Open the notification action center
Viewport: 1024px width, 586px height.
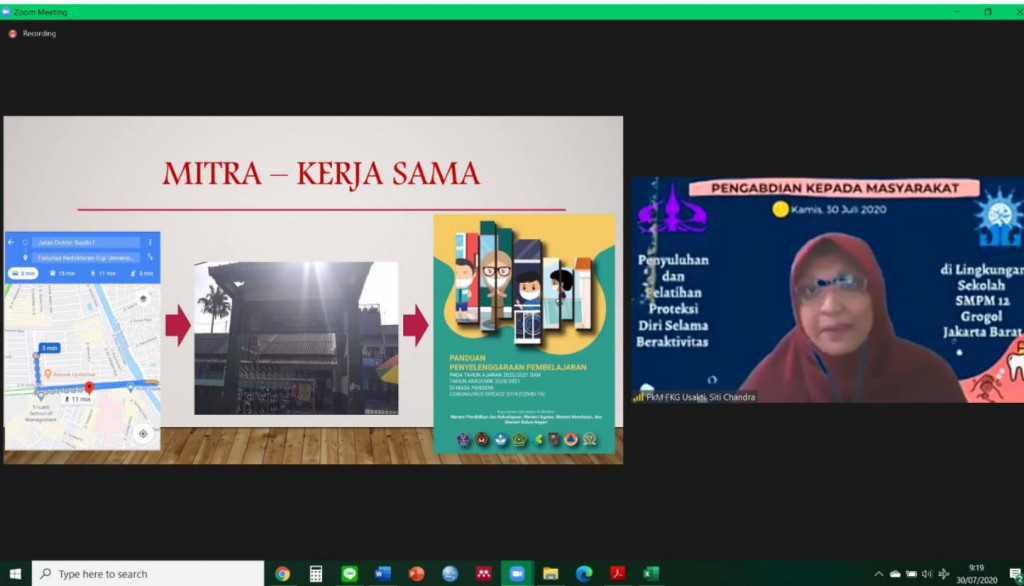(x=1014, y=574)
